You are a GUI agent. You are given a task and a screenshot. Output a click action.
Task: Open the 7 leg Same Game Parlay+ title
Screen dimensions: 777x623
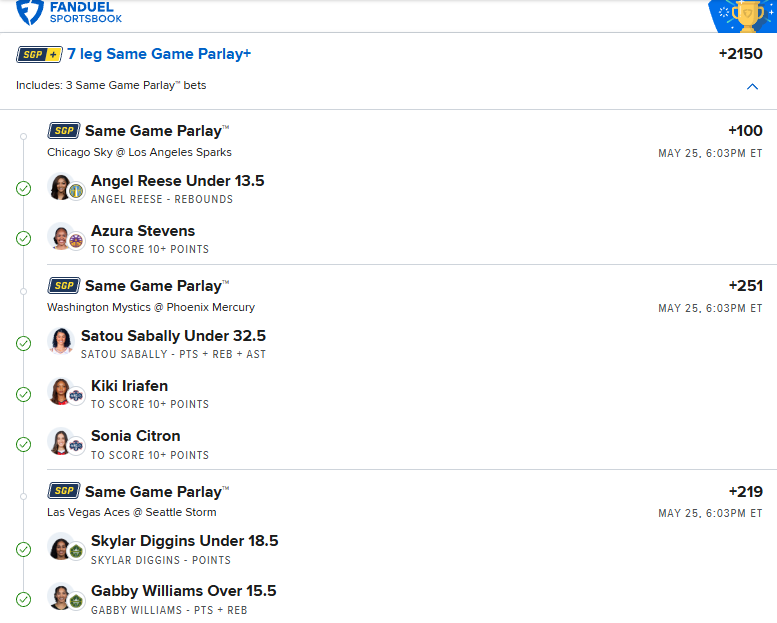pos(159,54)
